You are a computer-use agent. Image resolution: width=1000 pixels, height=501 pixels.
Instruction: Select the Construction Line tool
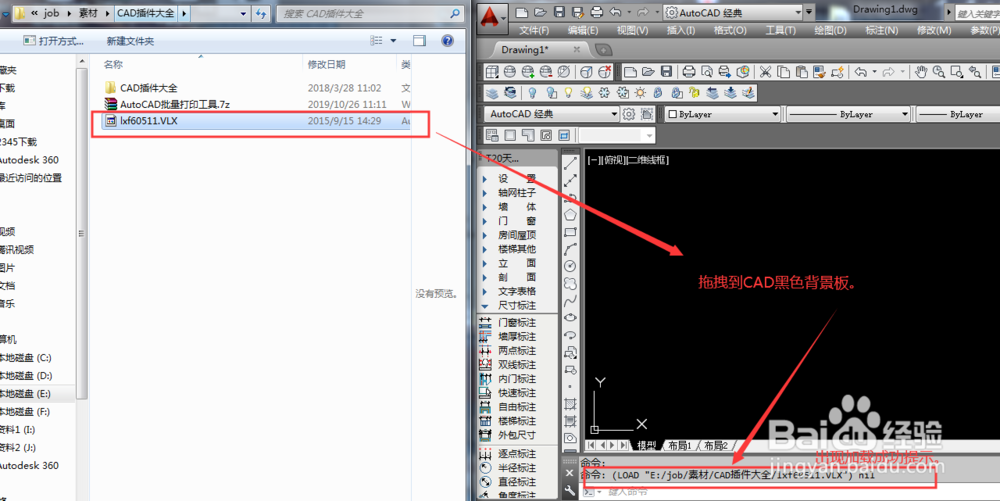point(570,181)
